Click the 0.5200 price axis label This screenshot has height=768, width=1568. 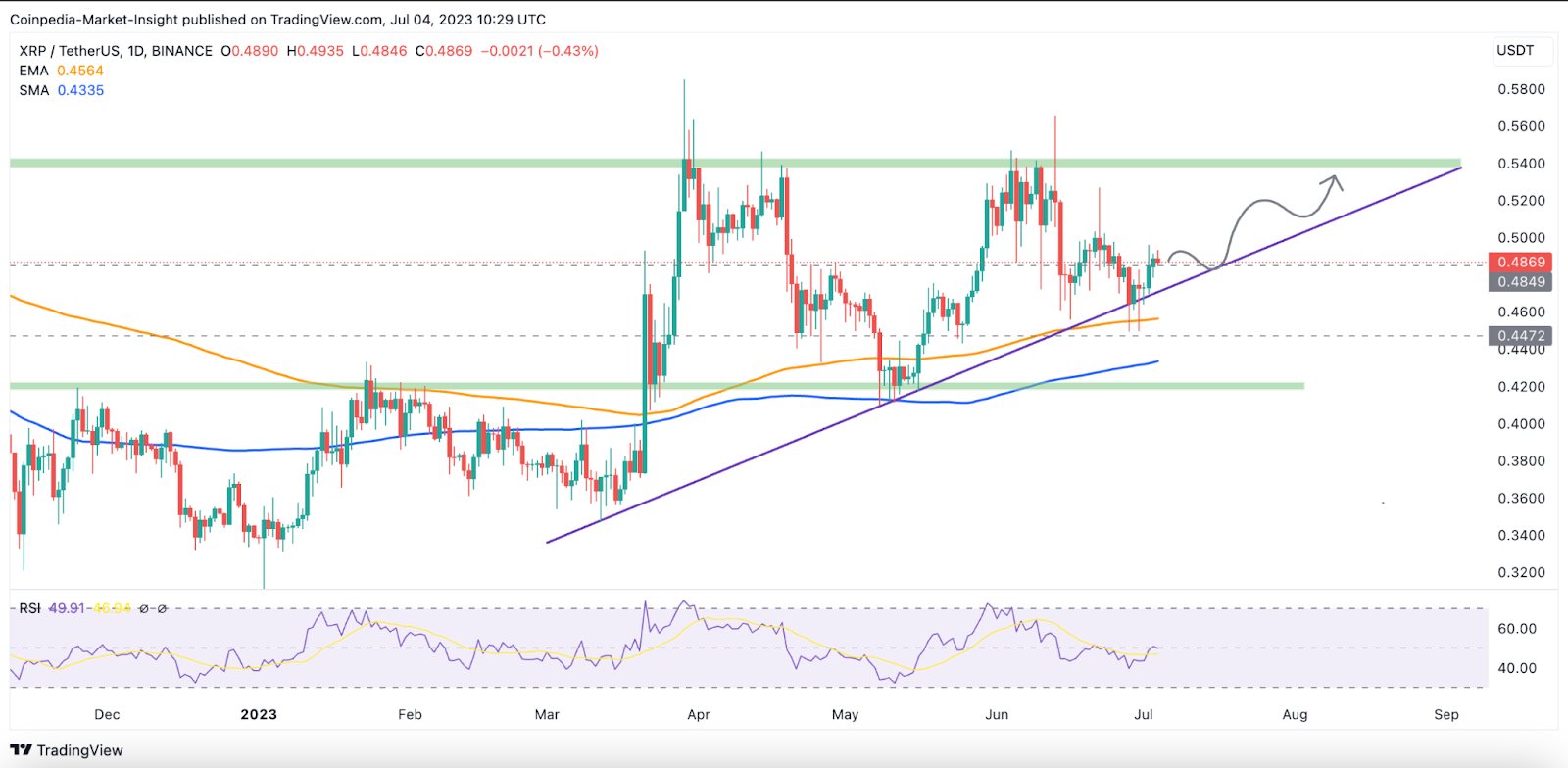point(1521,201)
